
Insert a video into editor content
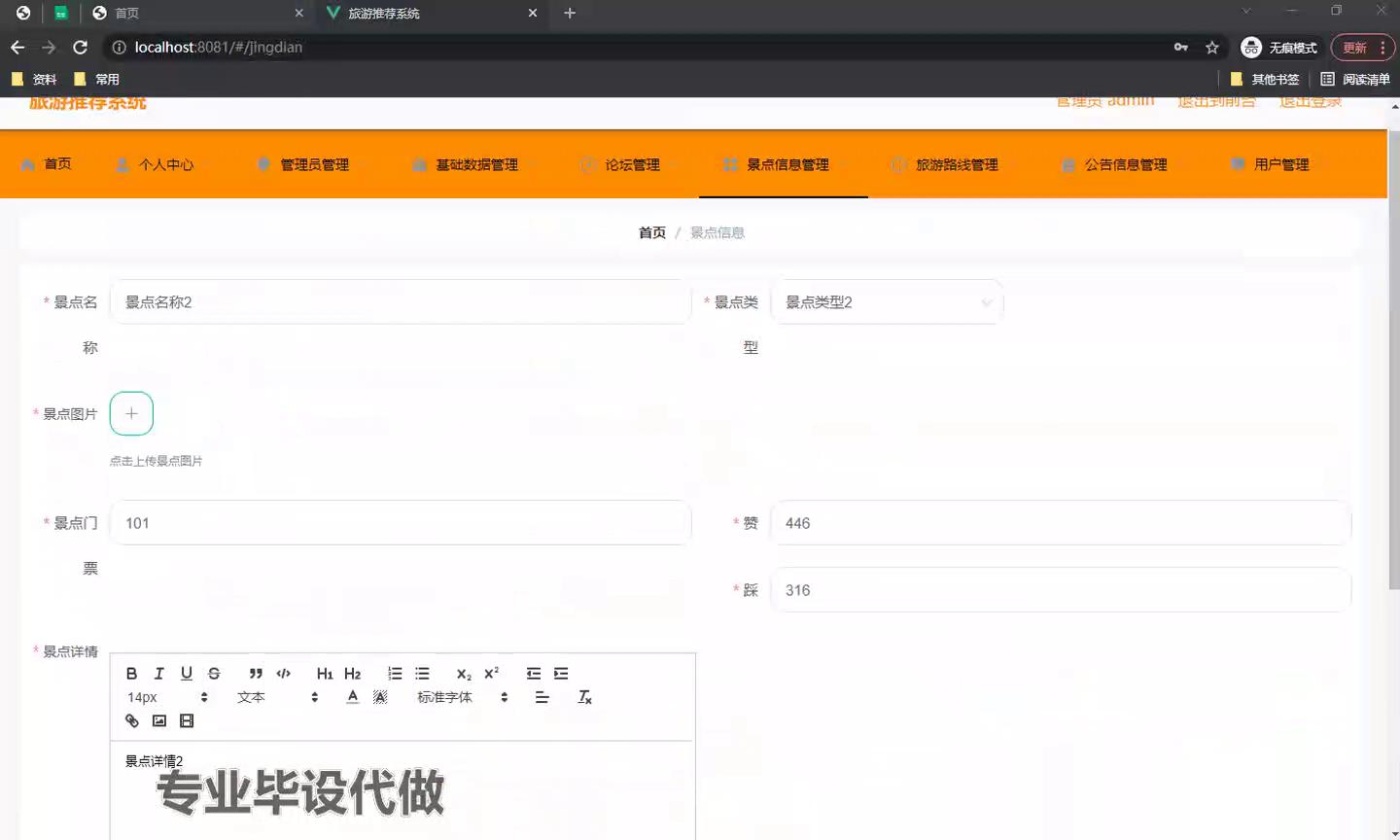click(187, 721)
